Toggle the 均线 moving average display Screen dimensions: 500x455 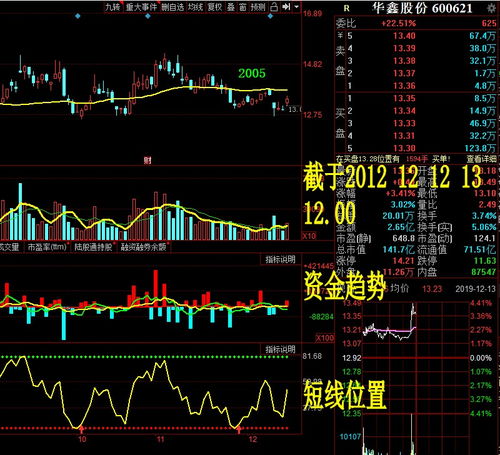pos(195,7)
